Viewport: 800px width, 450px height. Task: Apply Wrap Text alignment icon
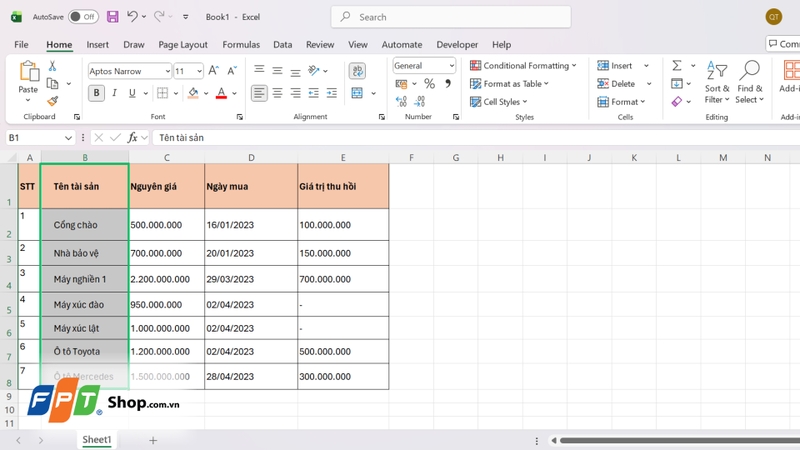click(357, 70)
